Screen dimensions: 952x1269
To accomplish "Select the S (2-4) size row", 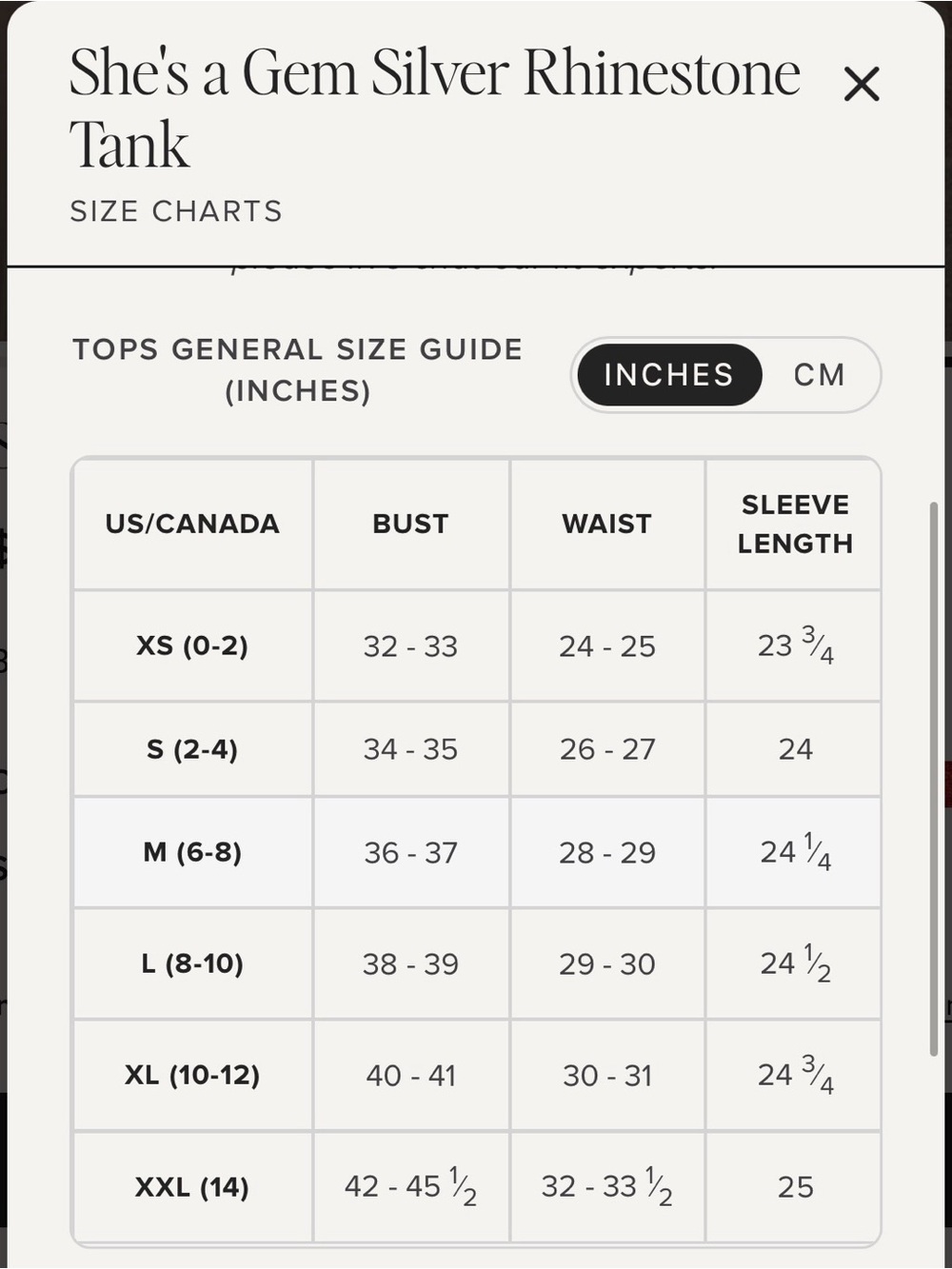I will pyautogui.click(x=476, y=749).
